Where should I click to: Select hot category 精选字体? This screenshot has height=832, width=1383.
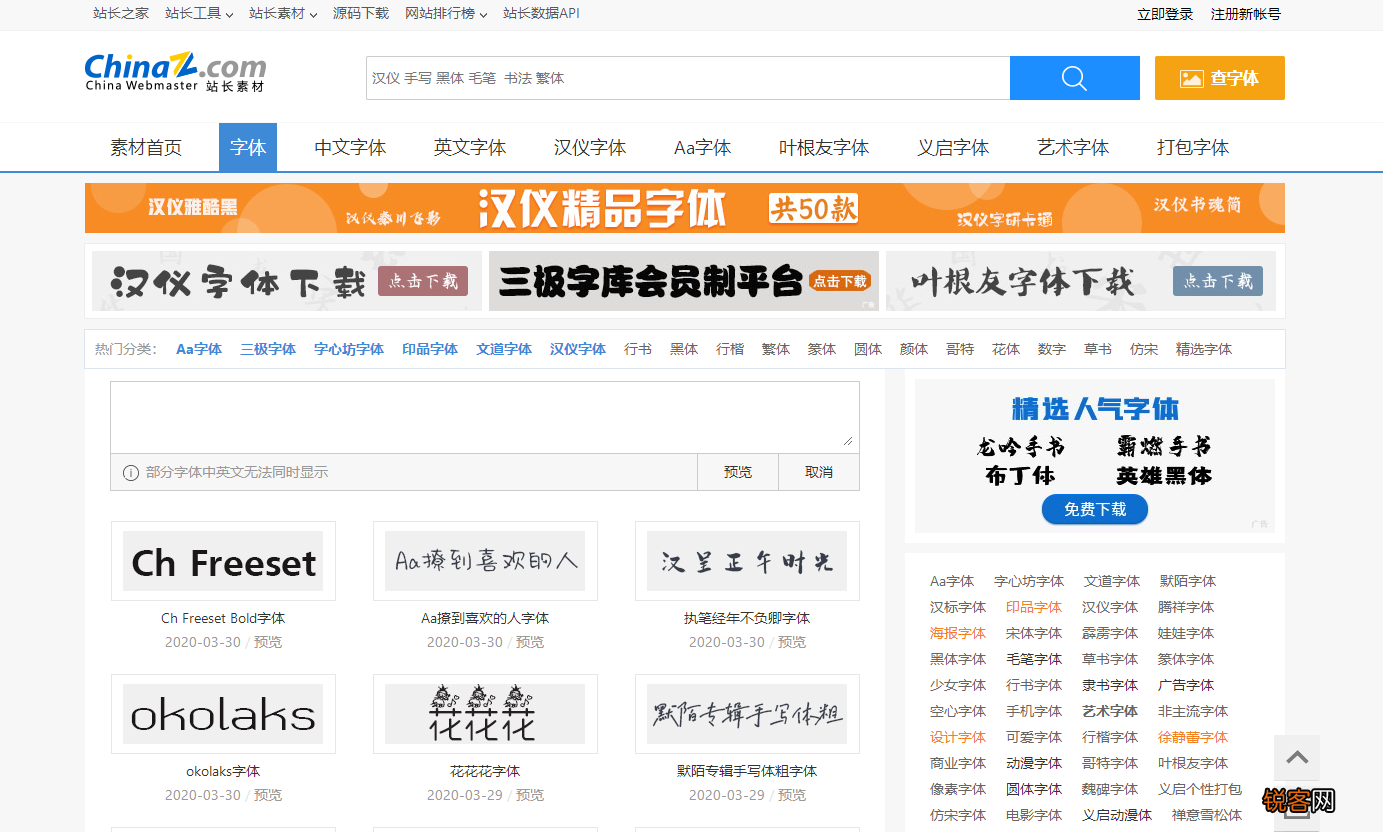1204,349
